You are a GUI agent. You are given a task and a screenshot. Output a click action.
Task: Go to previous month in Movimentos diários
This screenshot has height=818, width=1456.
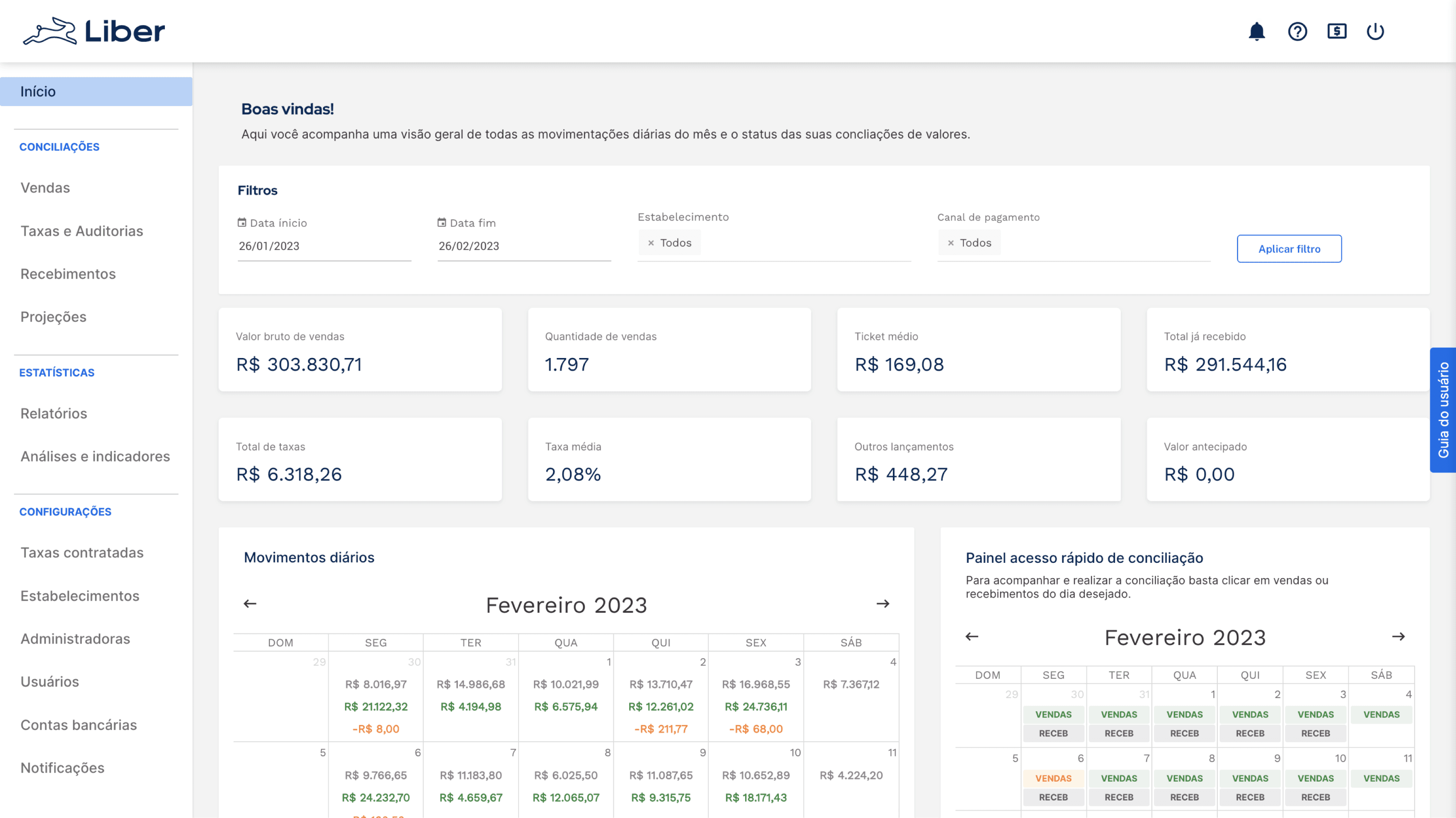[250, 604]
